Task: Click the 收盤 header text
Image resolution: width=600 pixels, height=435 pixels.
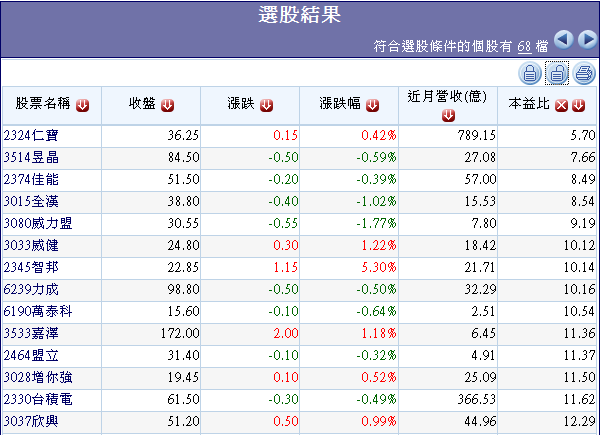Action: [142, 103]
